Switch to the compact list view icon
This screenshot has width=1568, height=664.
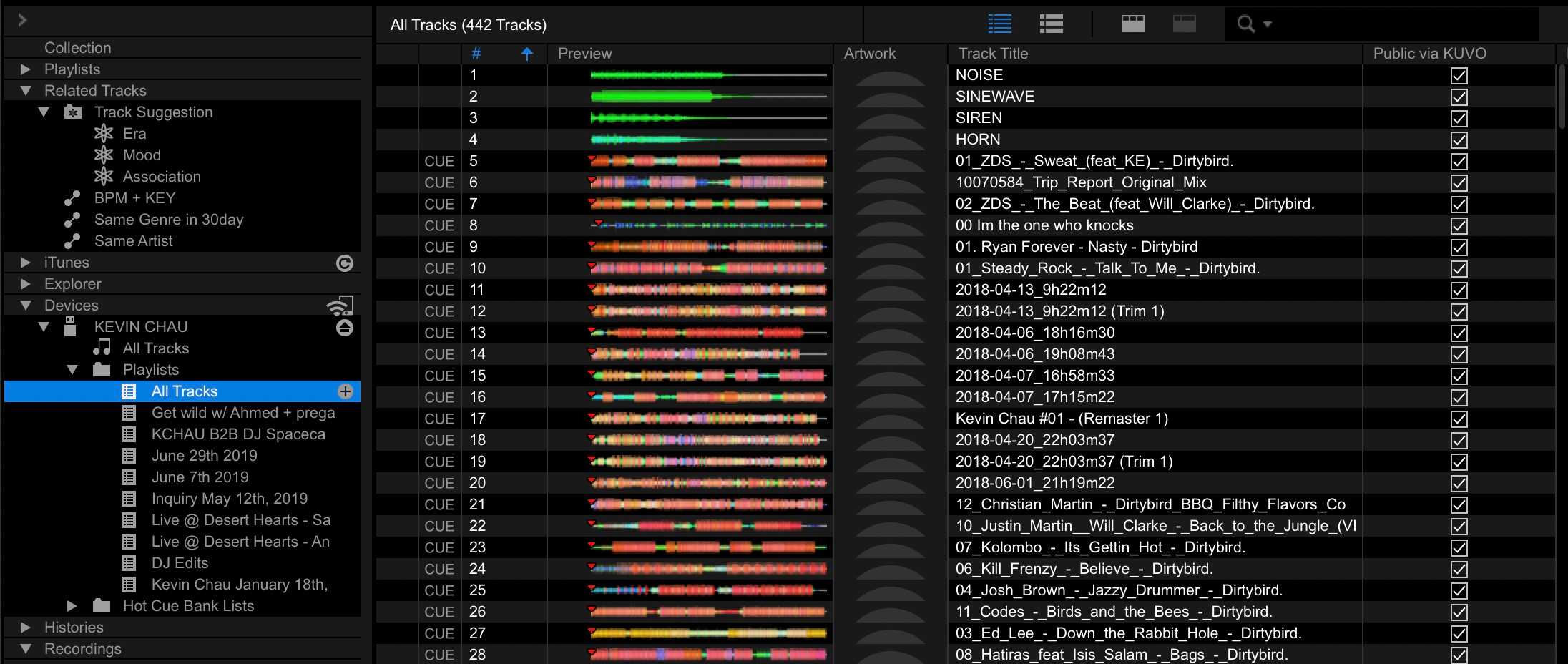pyautogui.click(x=999, y=24)
